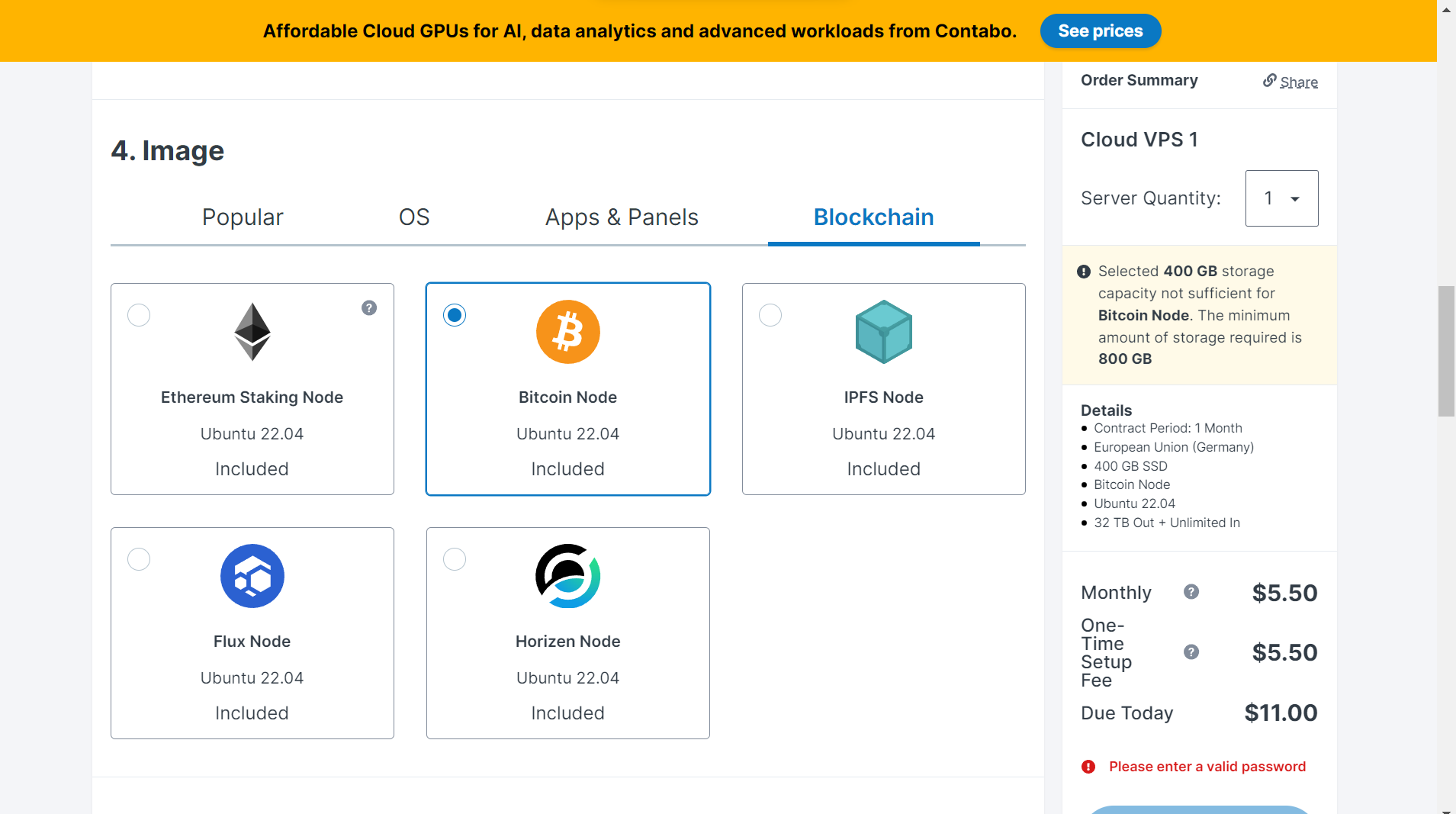1456x814 pixels.
Task: Click Included under Flux Node
Action: [x=252, y=713]
